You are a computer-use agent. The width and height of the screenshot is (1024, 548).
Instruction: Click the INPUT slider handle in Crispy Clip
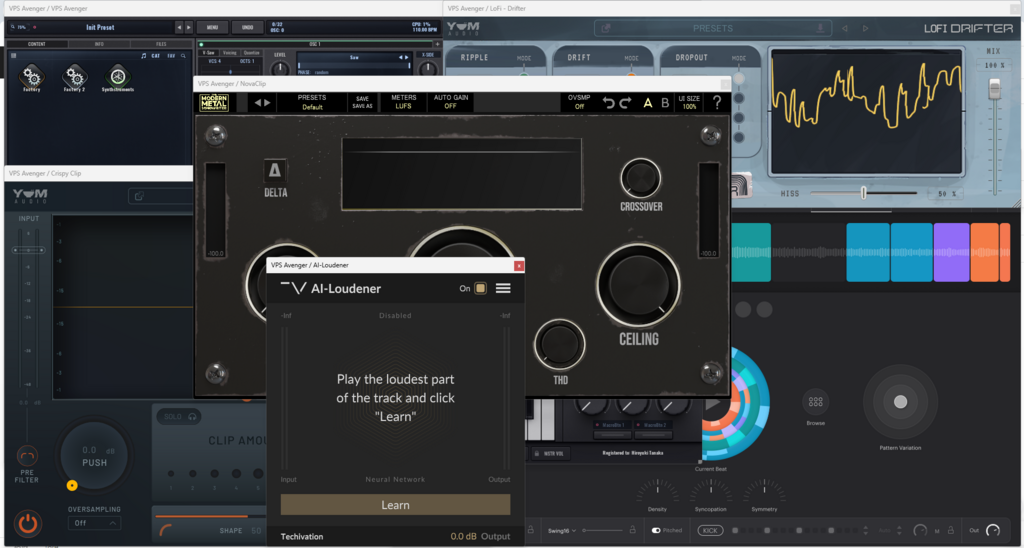(28, 250)
